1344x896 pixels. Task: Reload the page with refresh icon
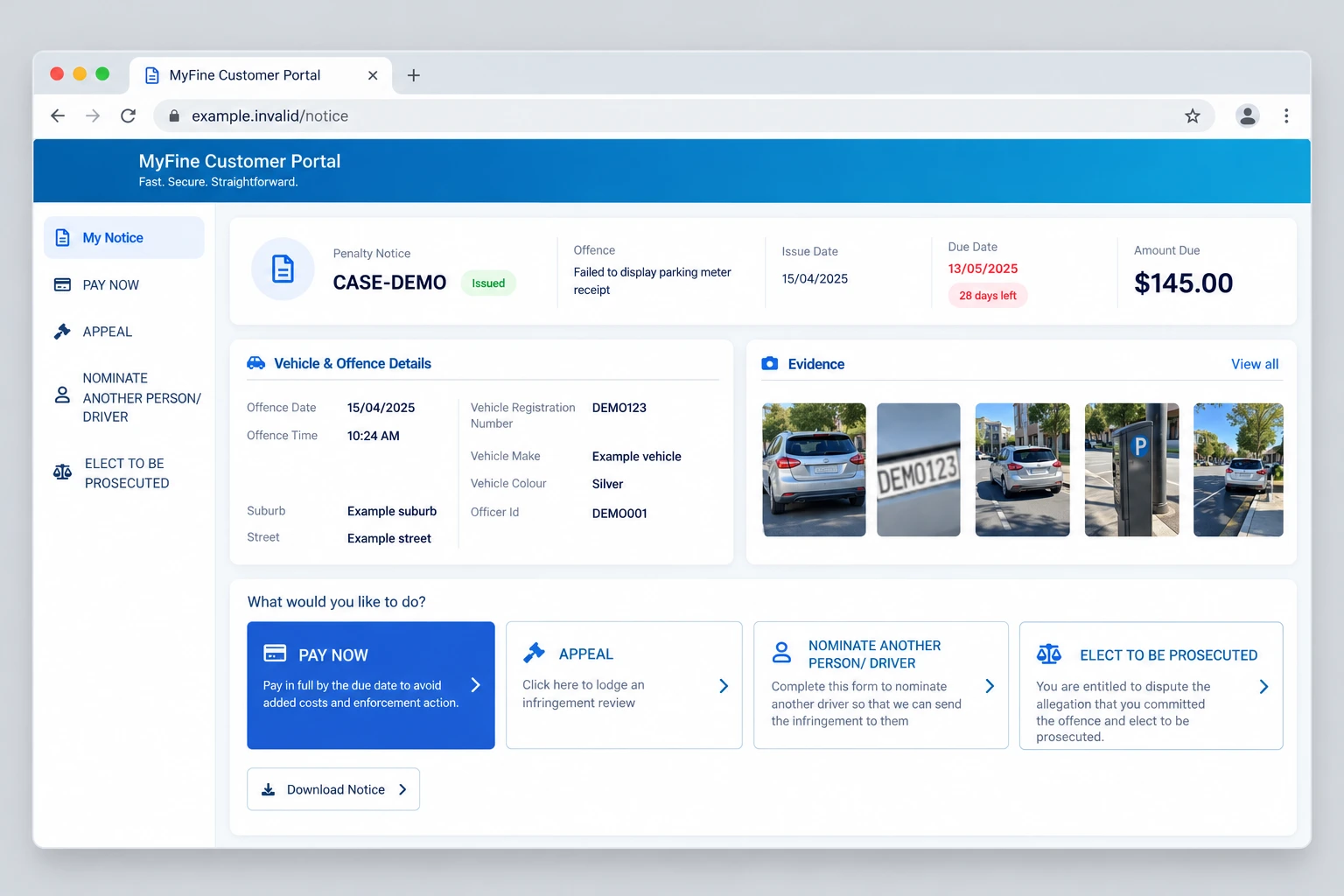pos(128,115)
